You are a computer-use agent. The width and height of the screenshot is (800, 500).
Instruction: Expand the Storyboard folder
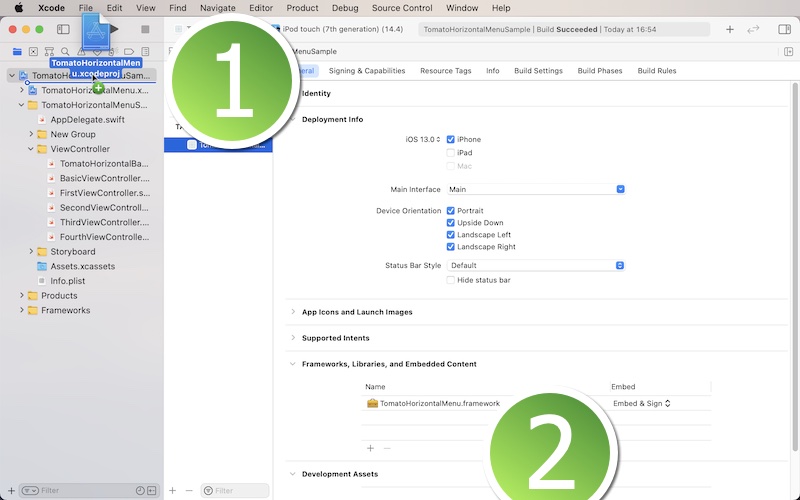coord(31,252)
